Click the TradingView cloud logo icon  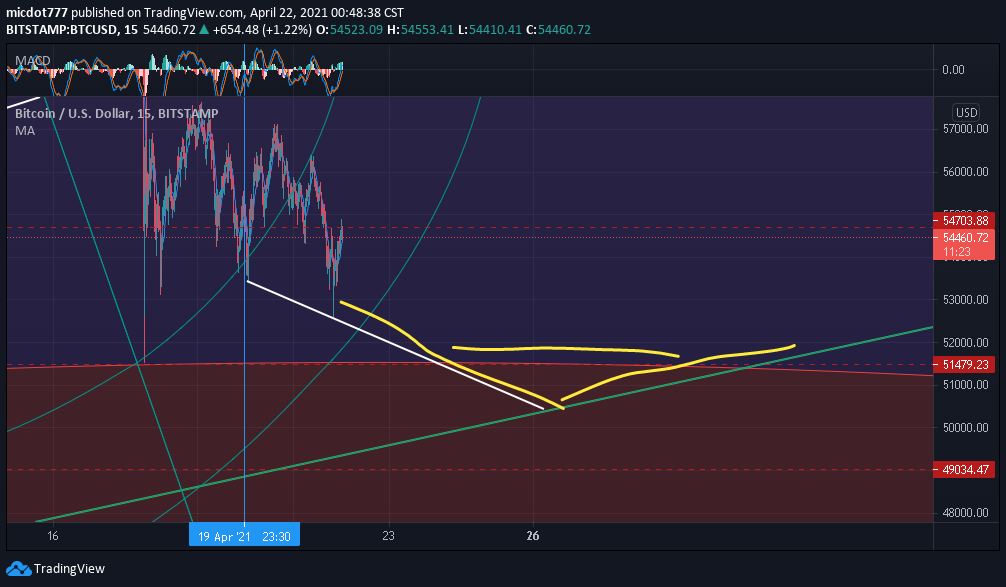click(x=19, y=568)
